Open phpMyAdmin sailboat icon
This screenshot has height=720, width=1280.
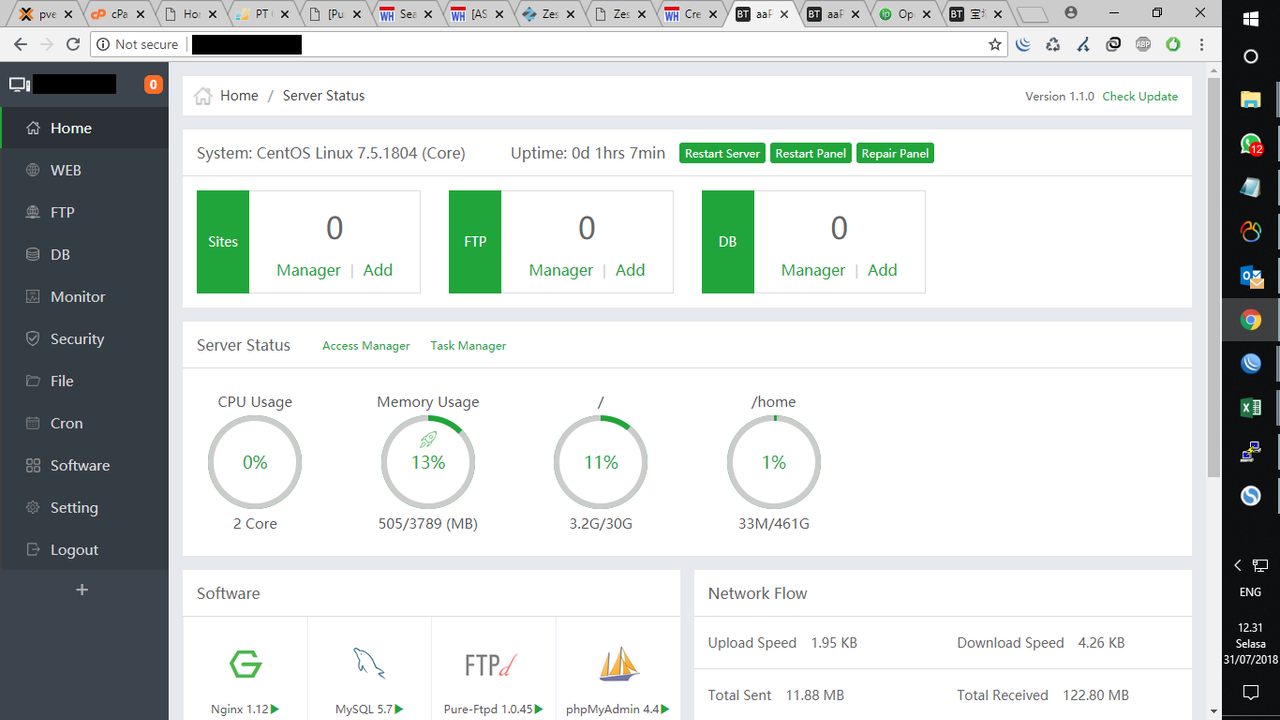[618, 664]
